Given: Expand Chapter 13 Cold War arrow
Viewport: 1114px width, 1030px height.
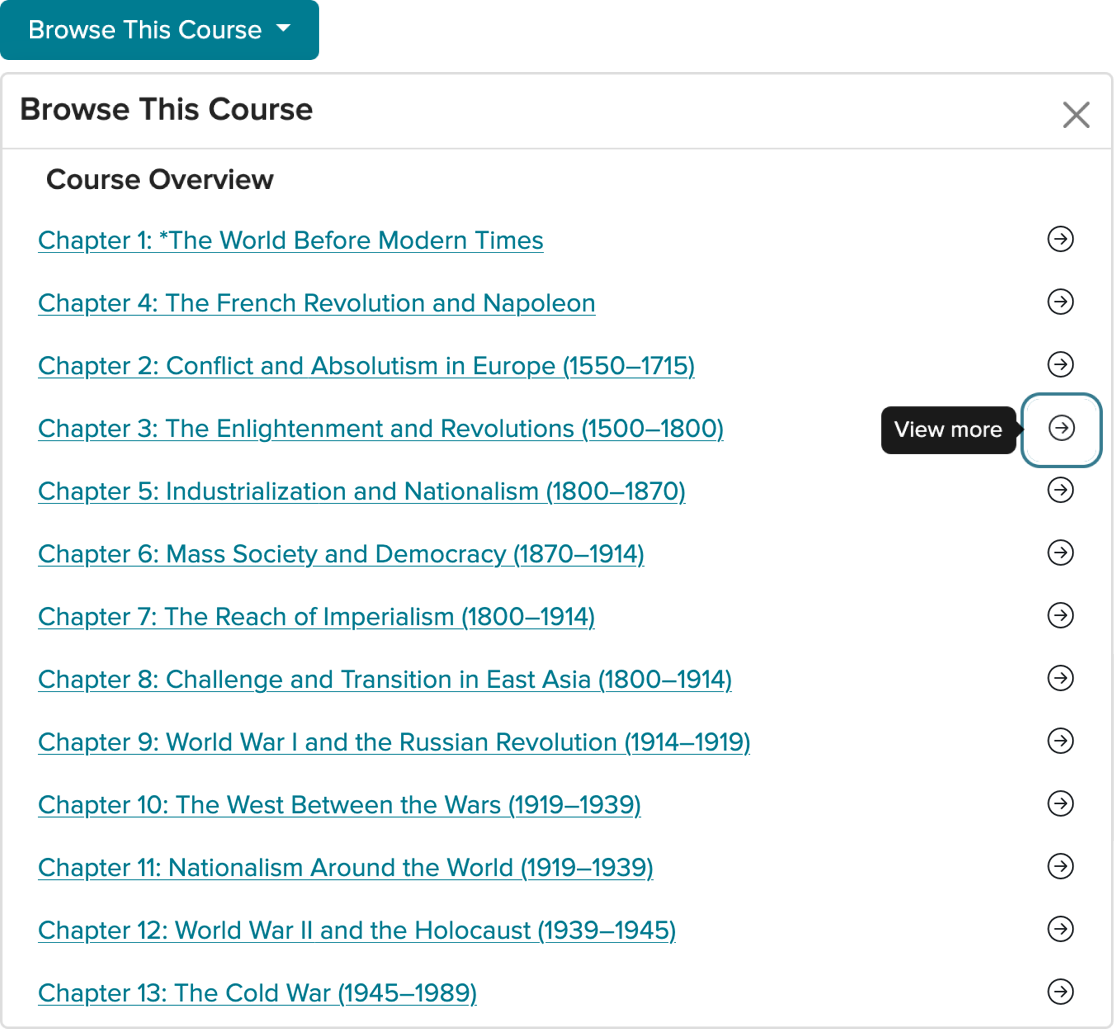Looking at the screenshot, I should 1060,992.
